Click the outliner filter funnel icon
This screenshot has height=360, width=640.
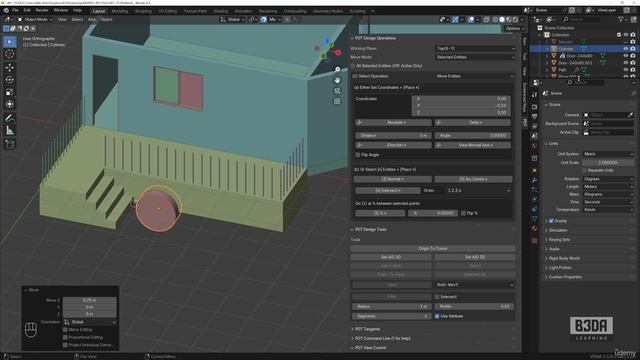click(621, 19)
